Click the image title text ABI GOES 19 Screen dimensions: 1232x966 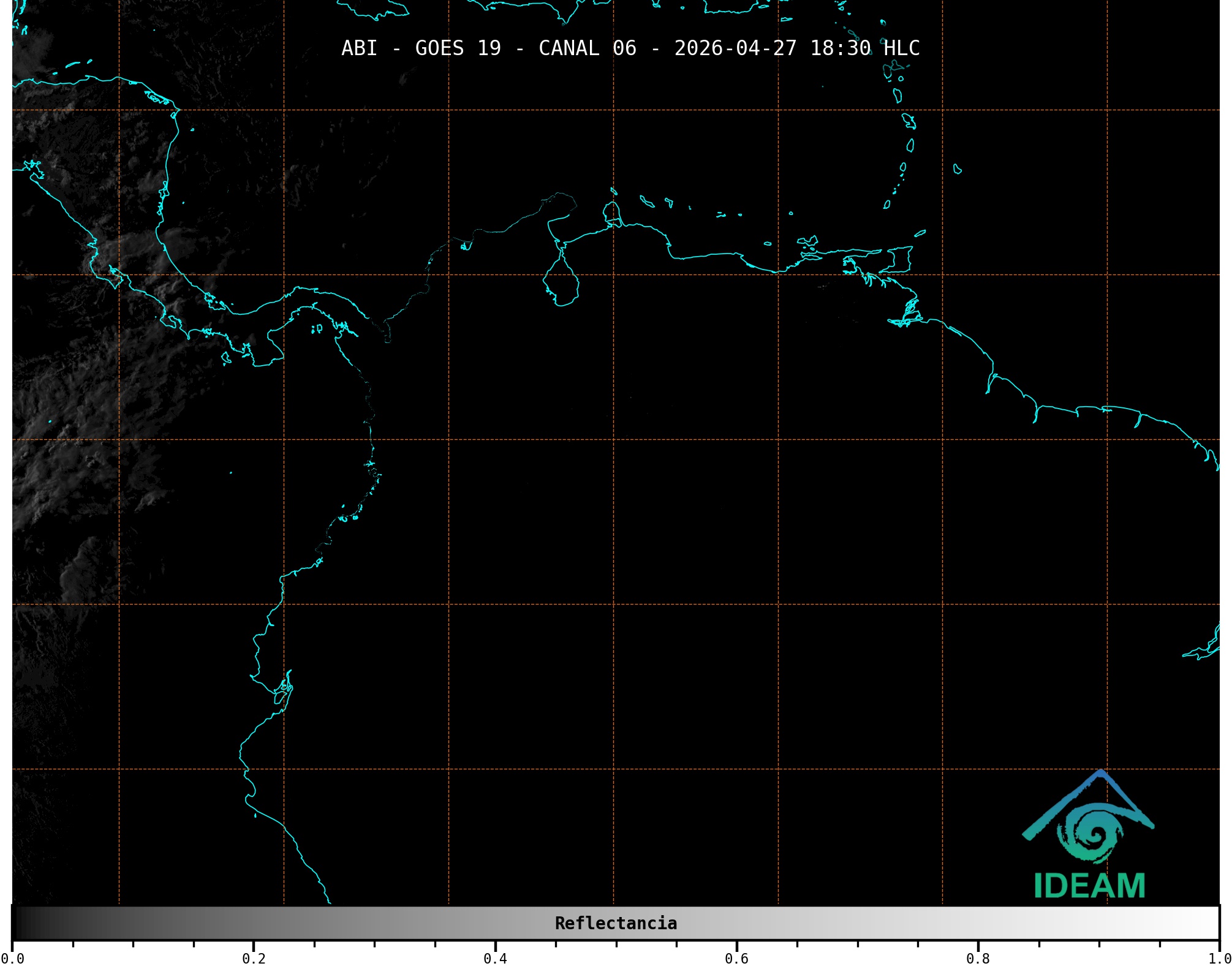(x=421, y=48)
